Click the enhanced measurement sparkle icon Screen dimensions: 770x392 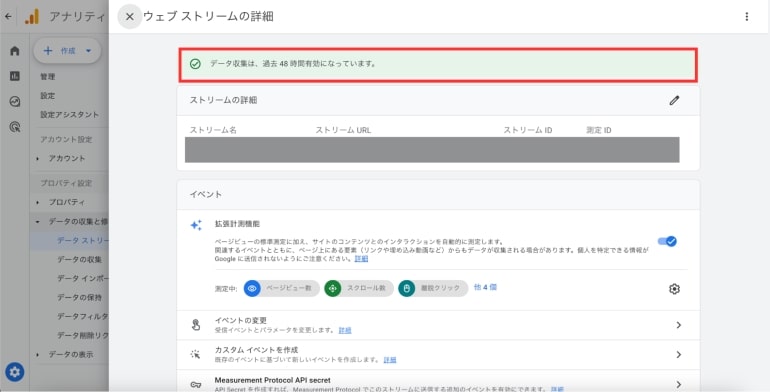coord(196,225)
